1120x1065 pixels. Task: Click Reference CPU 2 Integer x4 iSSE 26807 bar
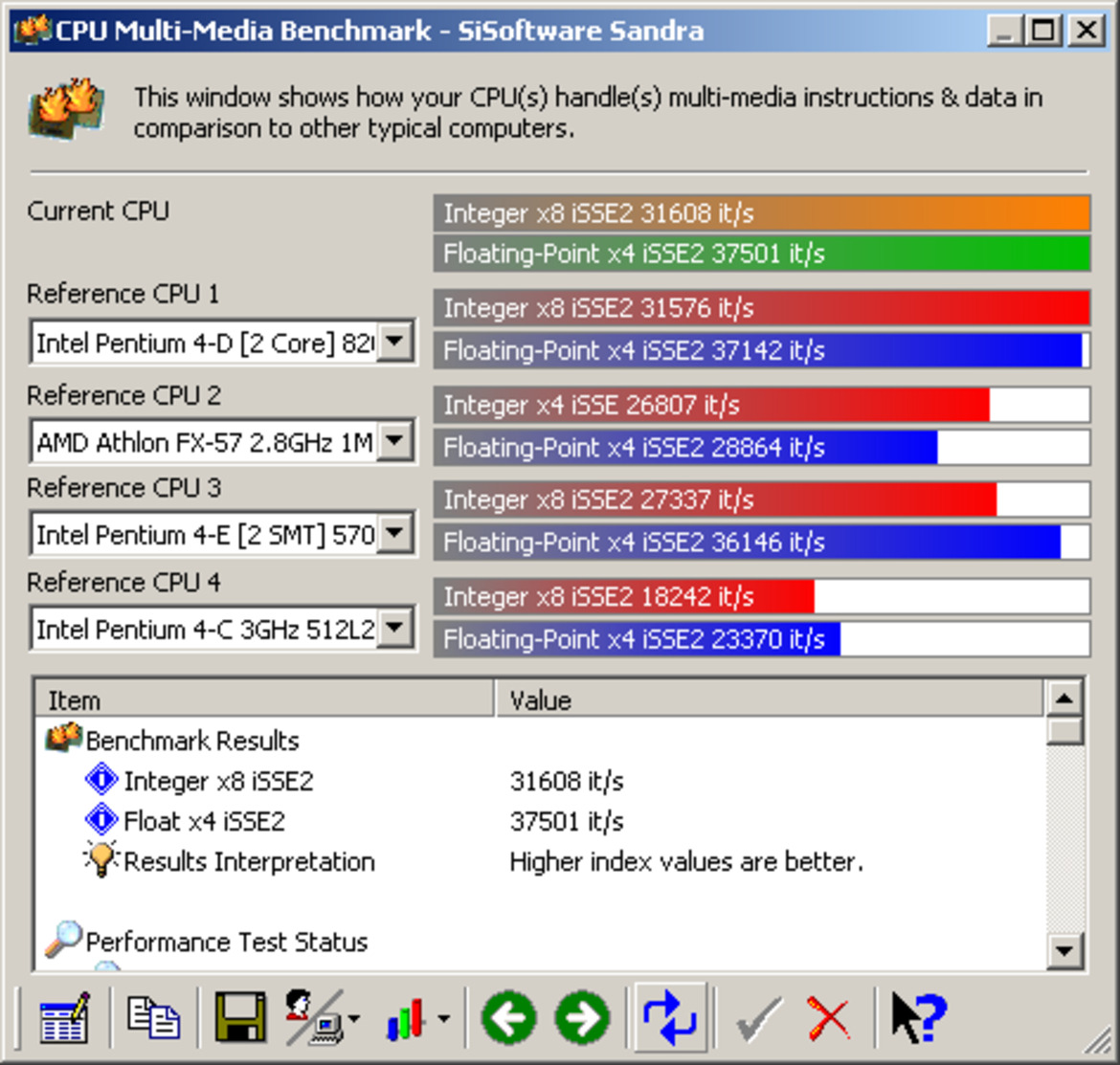(761, 405)
